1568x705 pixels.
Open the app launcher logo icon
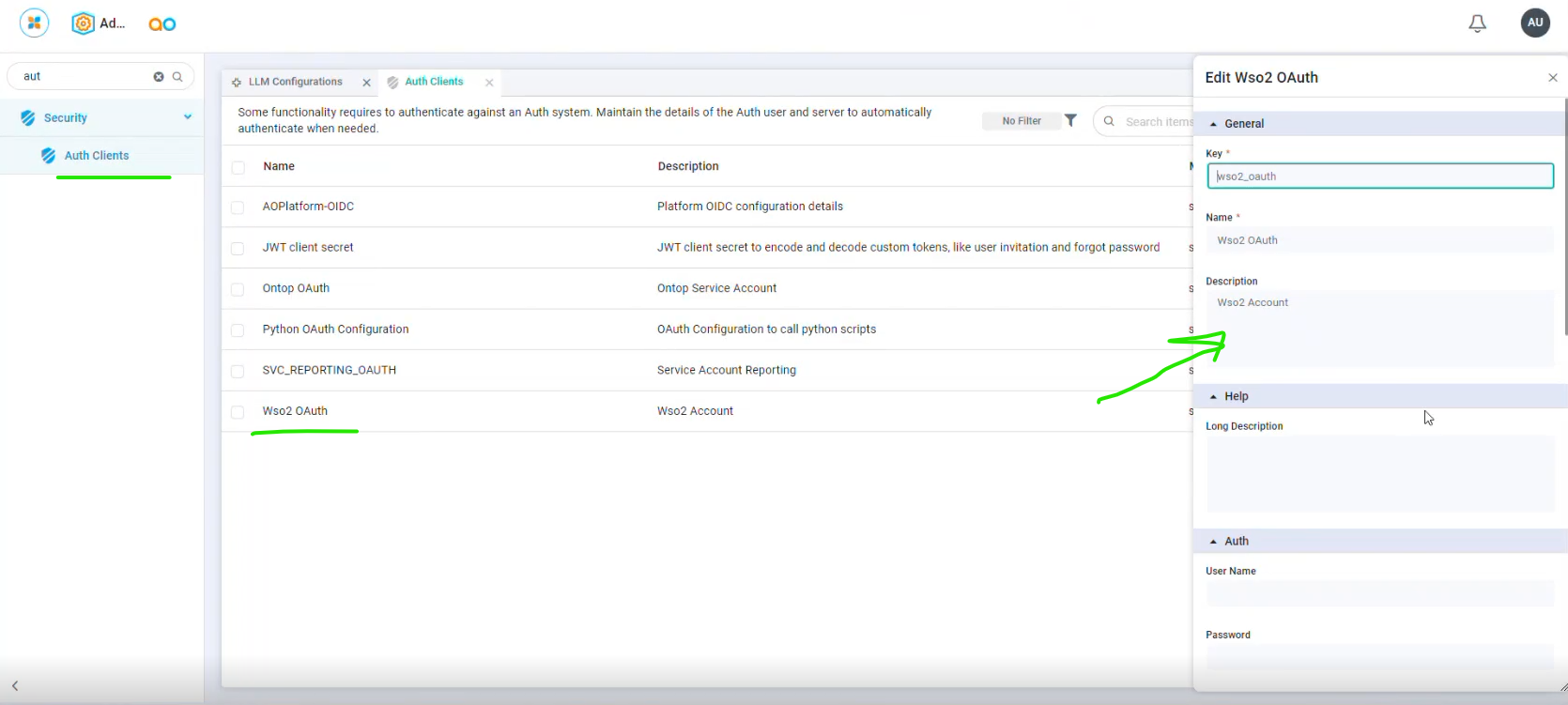[34, 23]
